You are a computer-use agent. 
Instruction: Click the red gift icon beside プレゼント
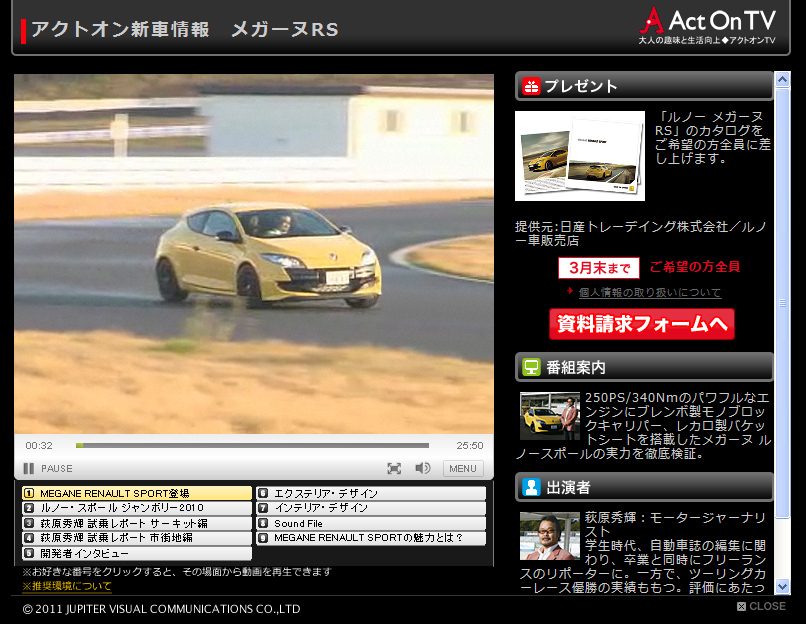click(531, 86)
